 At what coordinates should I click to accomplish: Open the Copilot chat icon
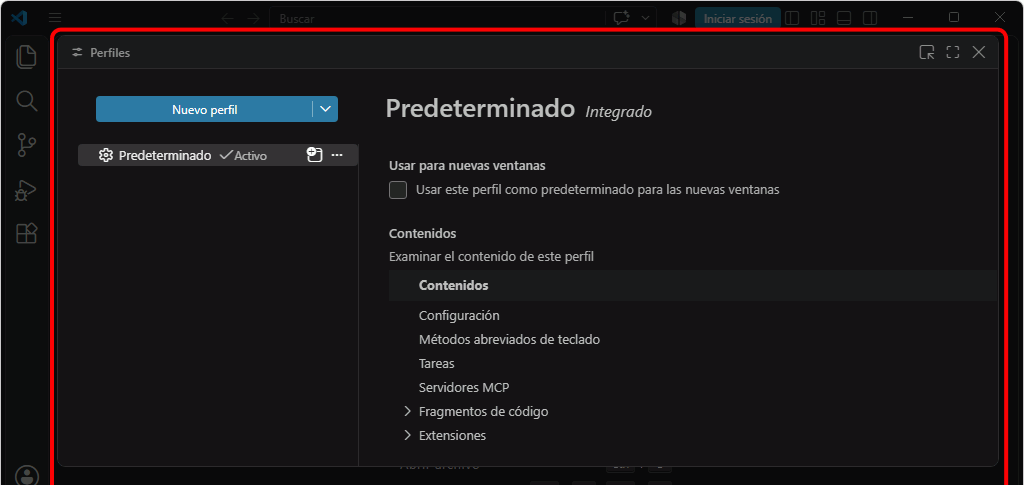[x=621, y=18]
